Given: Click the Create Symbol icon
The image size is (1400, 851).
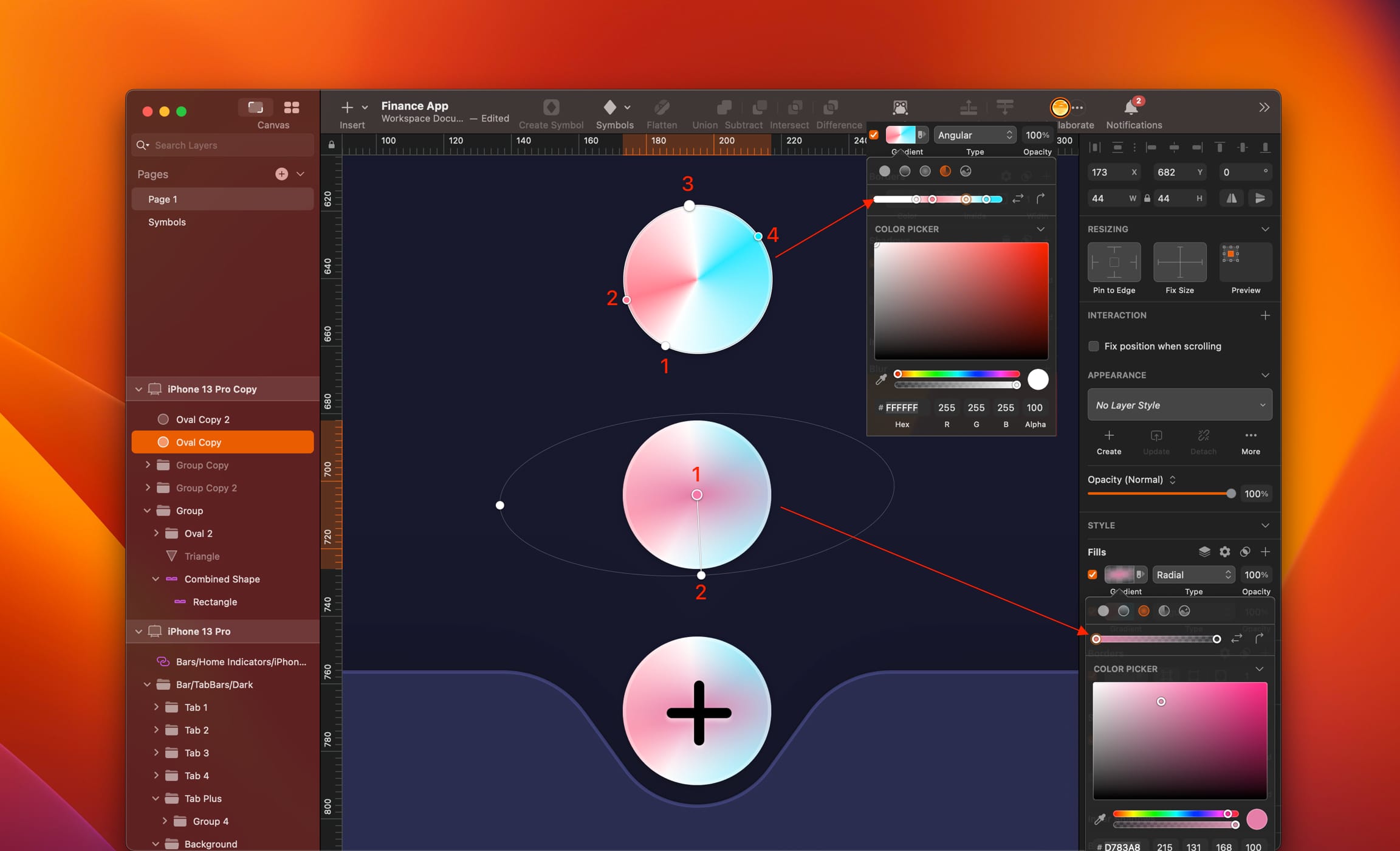Looking at the screenshot, I should point(551,107).
